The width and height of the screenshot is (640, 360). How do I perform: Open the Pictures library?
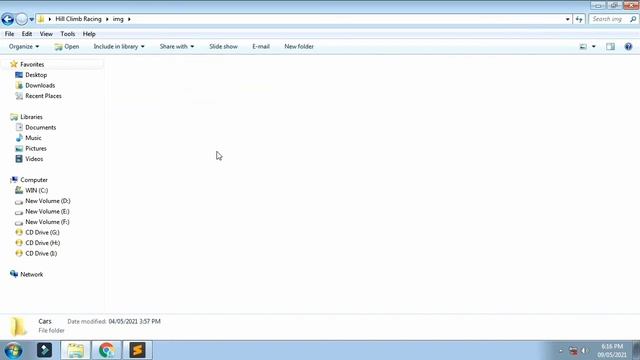click(36, 149)
